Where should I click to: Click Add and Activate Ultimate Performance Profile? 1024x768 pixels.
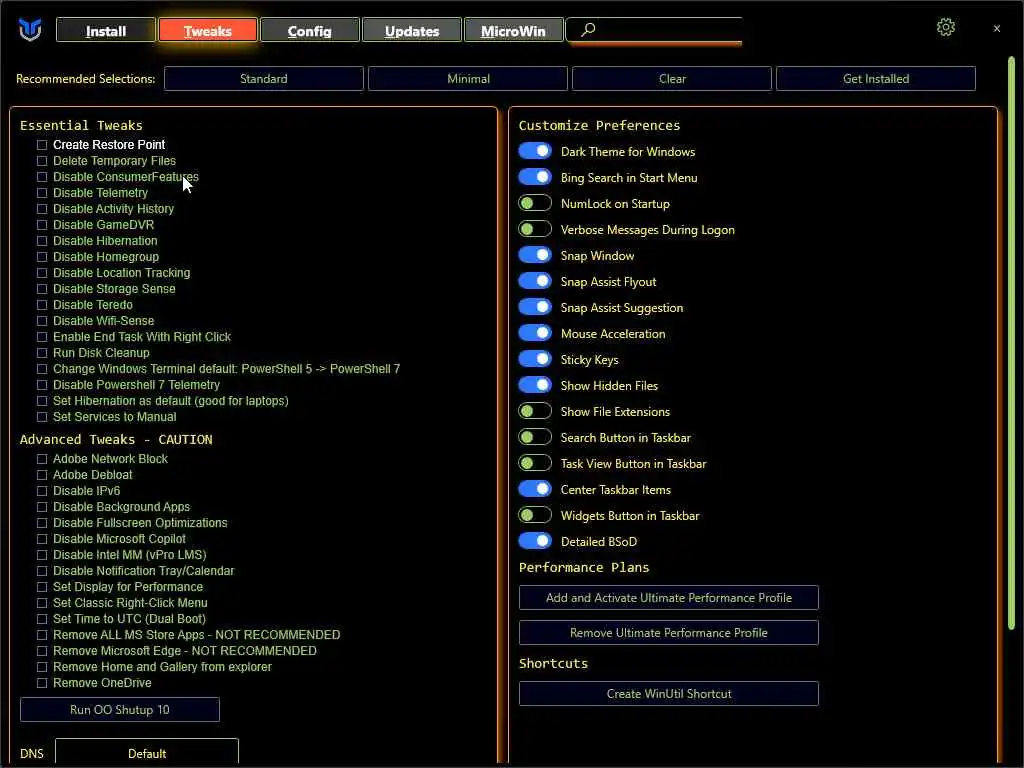click(x=669, y=598)
